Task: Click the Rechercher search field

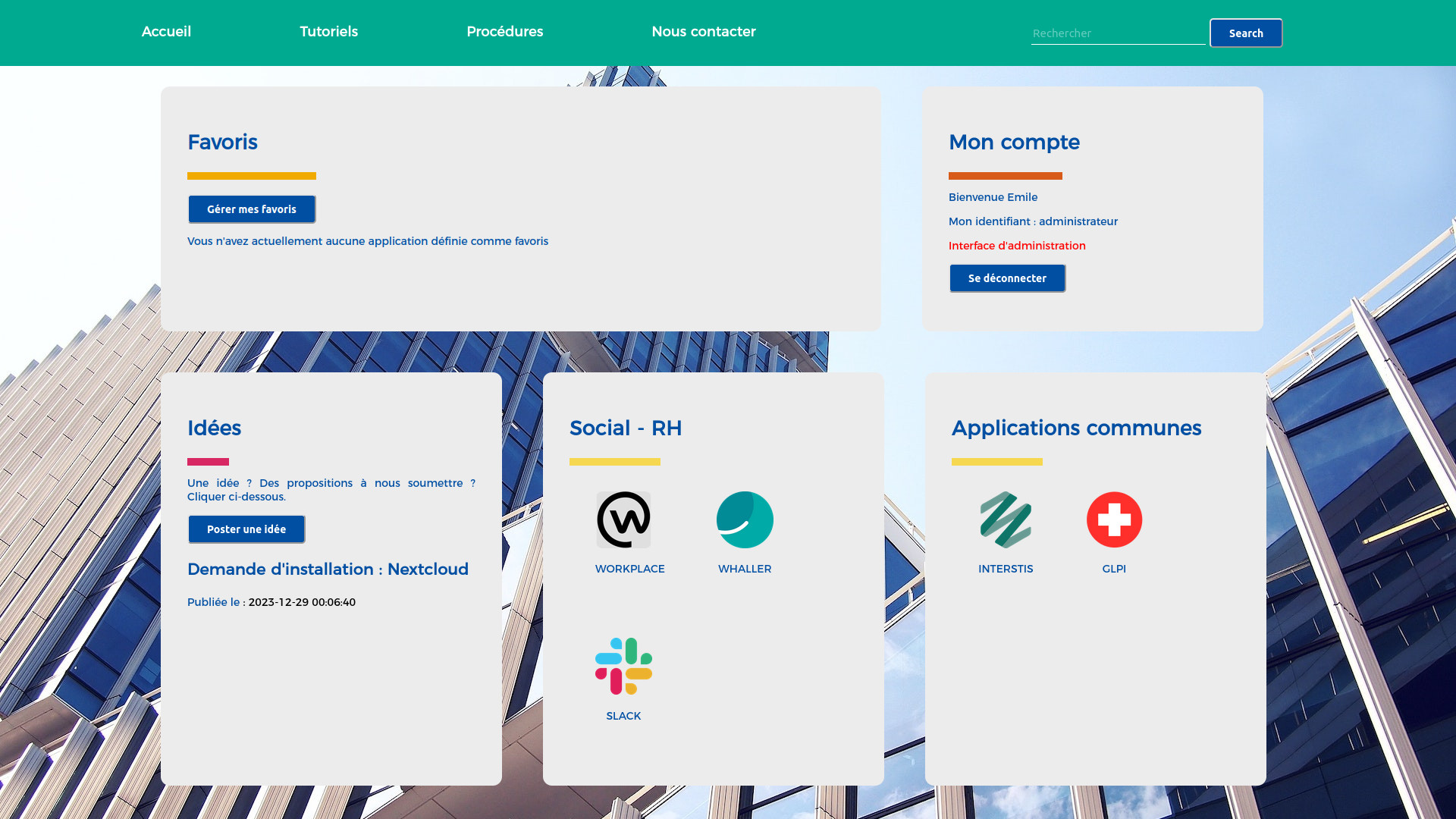Action: (x=1117, y=33)
